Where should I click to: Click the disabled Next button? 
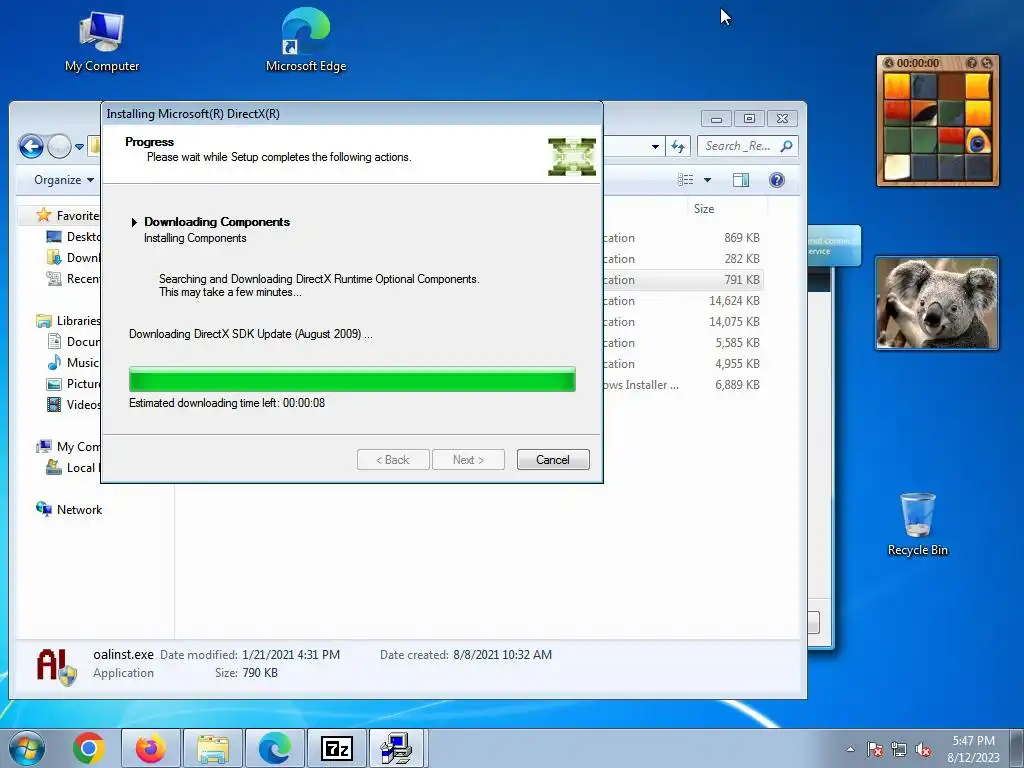click(468, 460)
